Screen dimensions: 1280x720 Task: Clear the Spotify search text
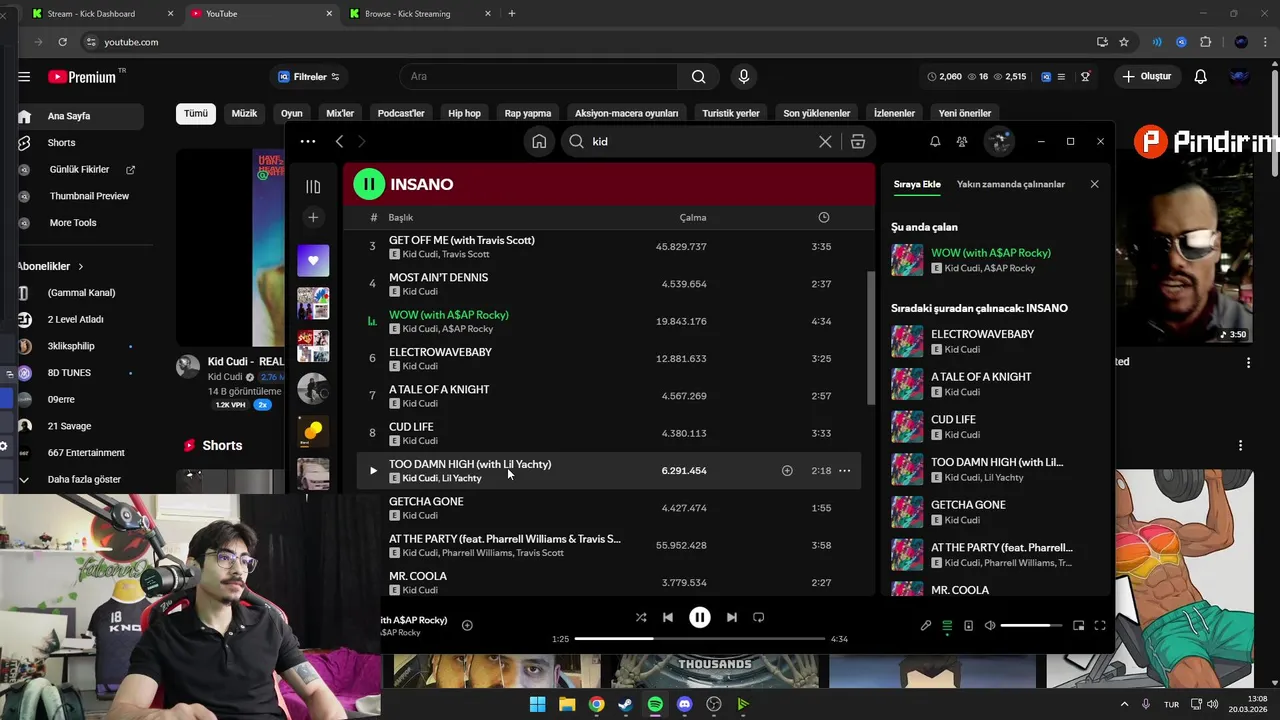(825, 142)
